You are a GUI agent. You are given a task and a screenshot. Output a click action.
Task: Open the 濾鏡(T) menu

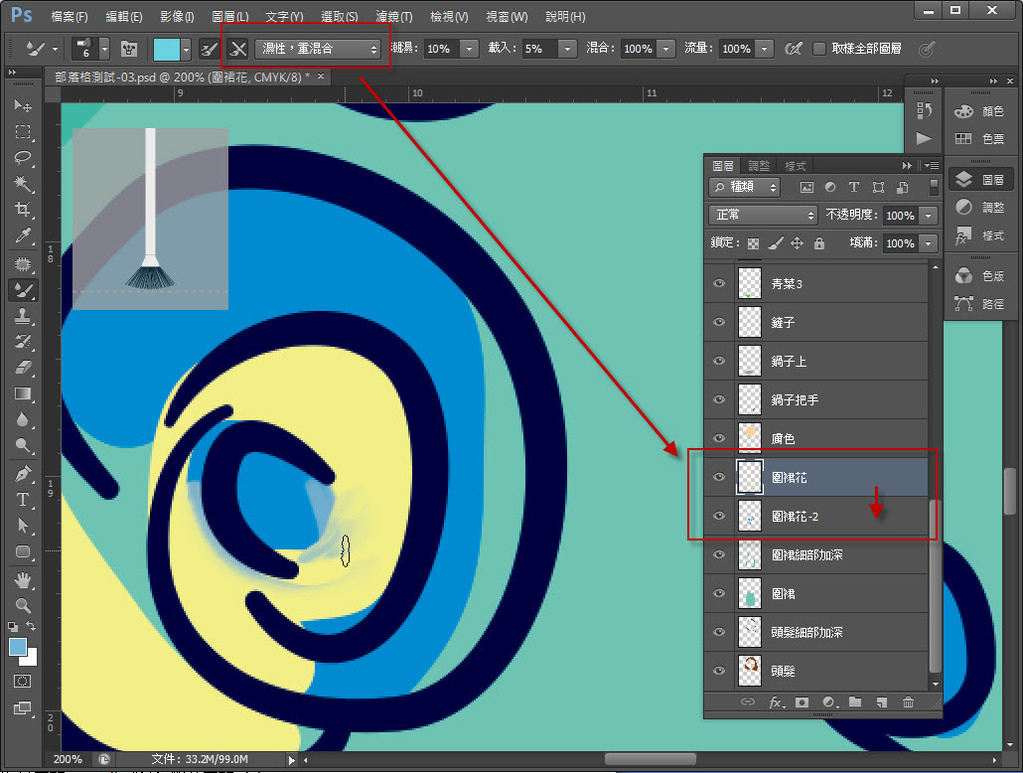pos(396,17)
